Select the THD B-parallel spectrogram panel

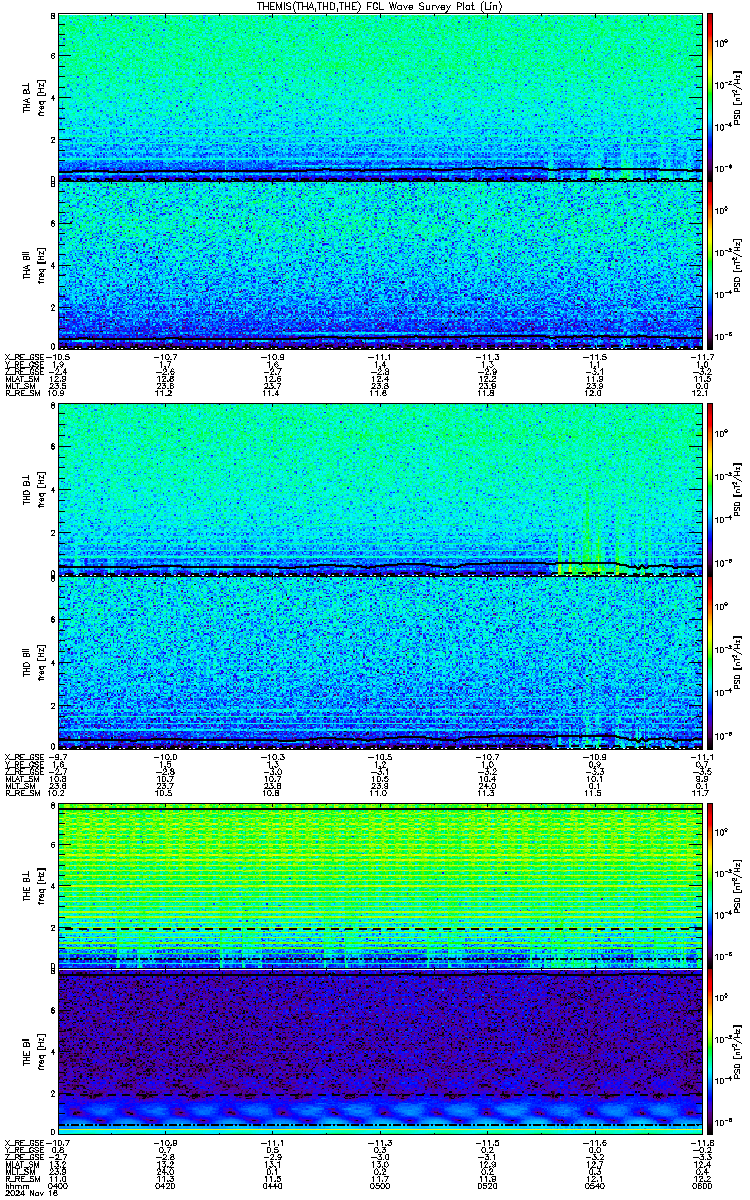(x=380, y=661)
